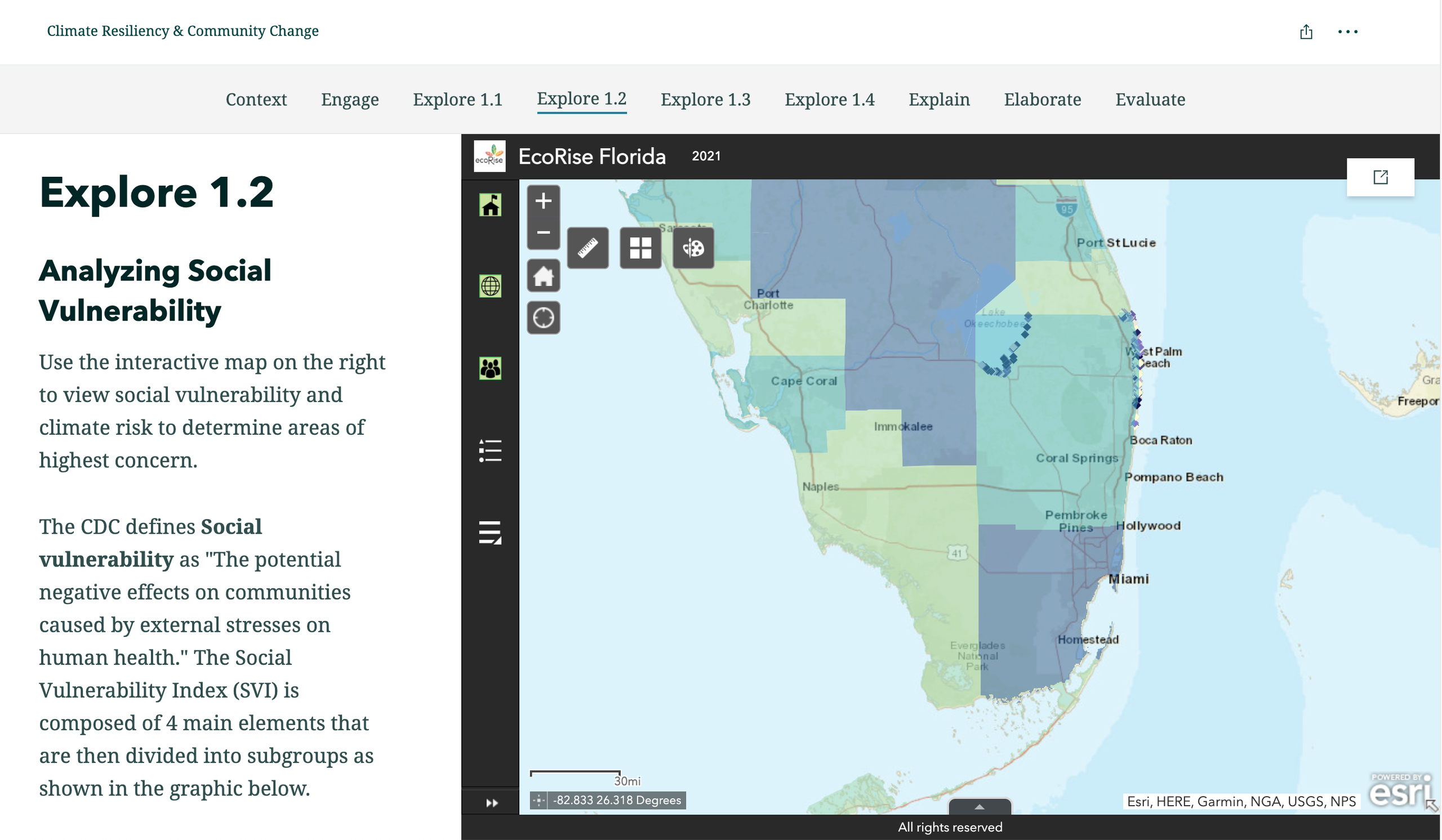1442x840 pixels.
Task: Open the palette icon tool
Action: (x=693, y=248)
